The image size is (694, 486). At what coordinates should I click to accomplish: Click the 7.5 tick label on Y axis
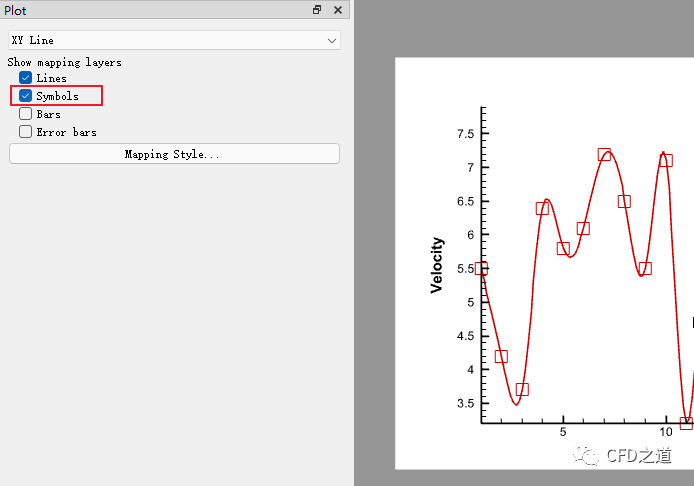click(465, 134)
